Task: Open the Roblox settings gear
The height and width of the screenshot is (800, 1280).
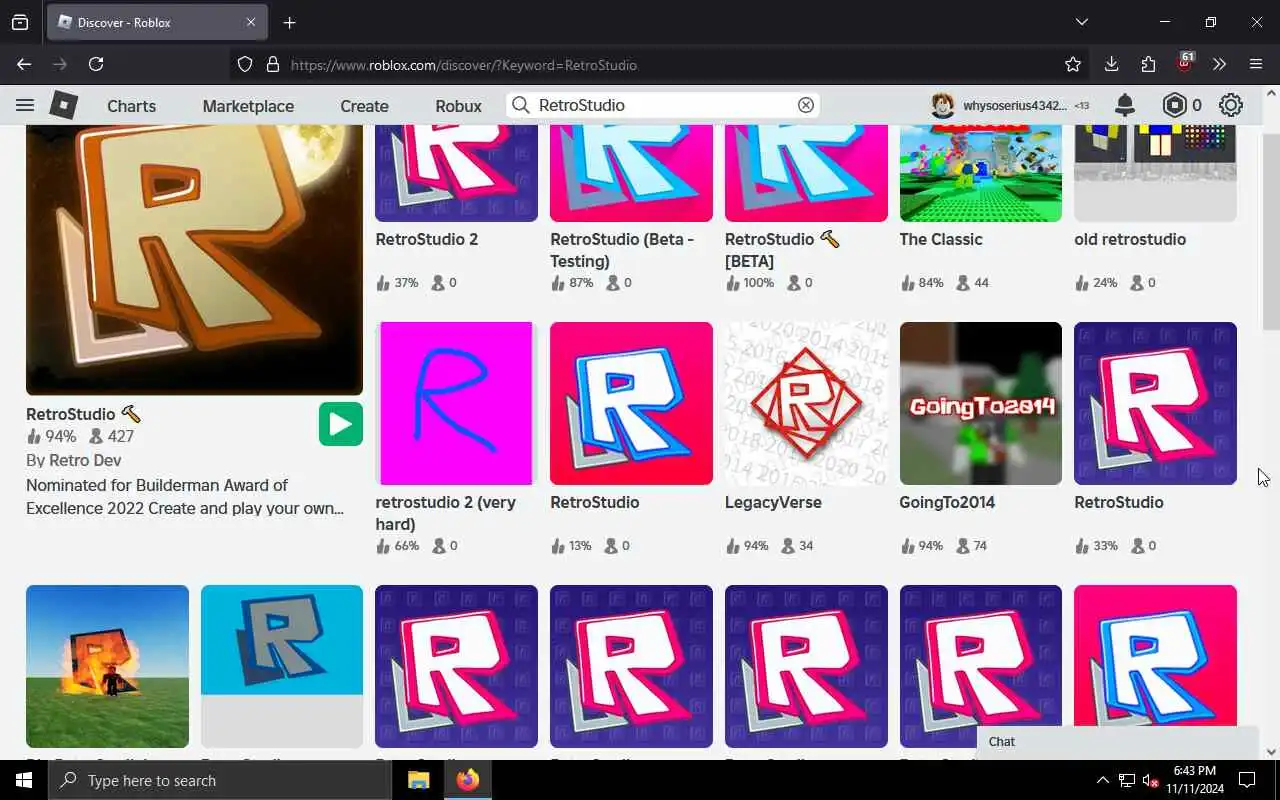Action: click(1231, 105)
